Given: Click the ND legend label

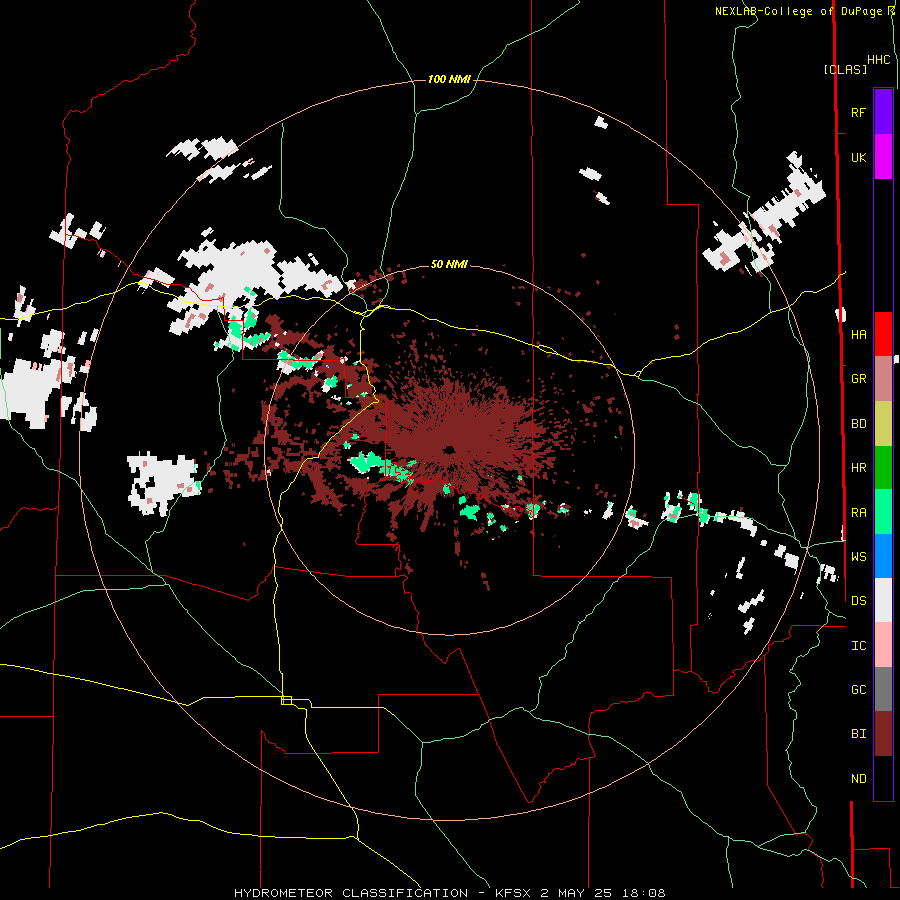Looking at the screenshot, I should [858, 778].
